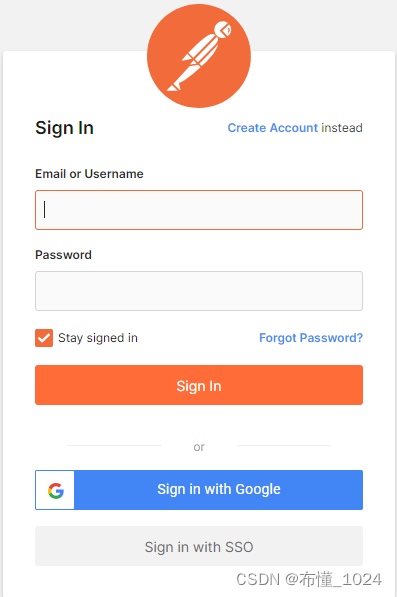Choose Sign in with Google
This screenshot has height=597, width=397.
pos(199,490)
